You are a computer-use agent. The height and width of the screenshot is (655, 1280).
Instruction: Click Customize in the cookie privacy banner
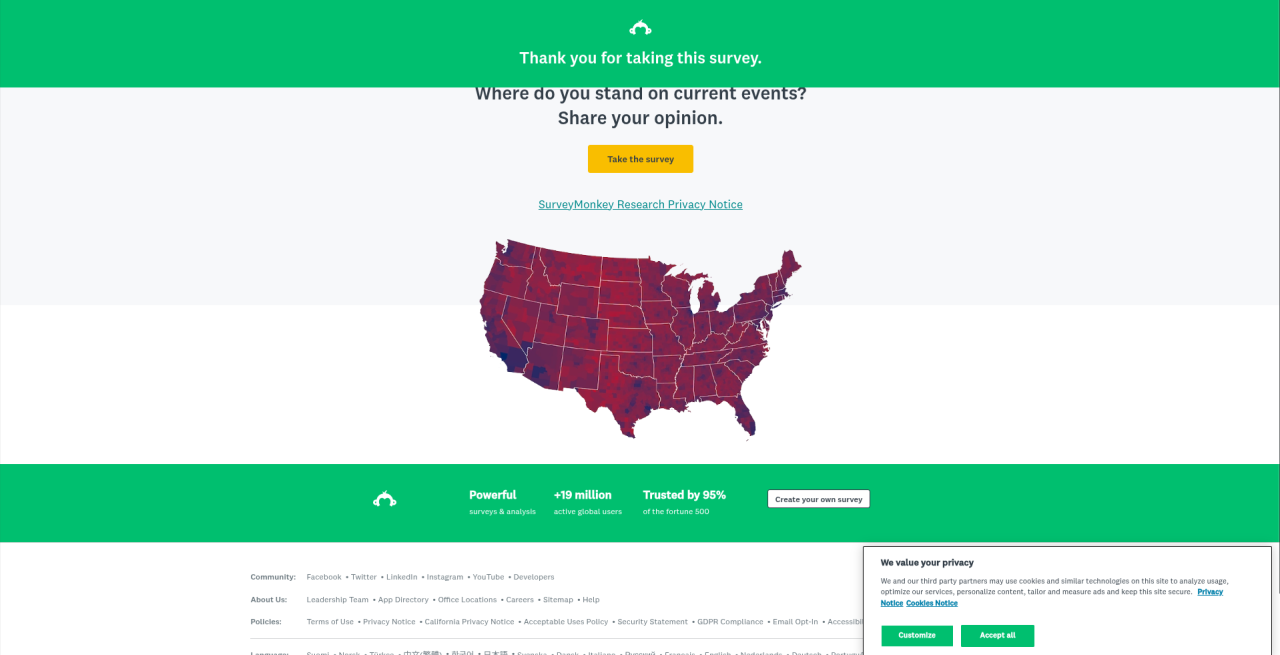[x=917, y=635]
